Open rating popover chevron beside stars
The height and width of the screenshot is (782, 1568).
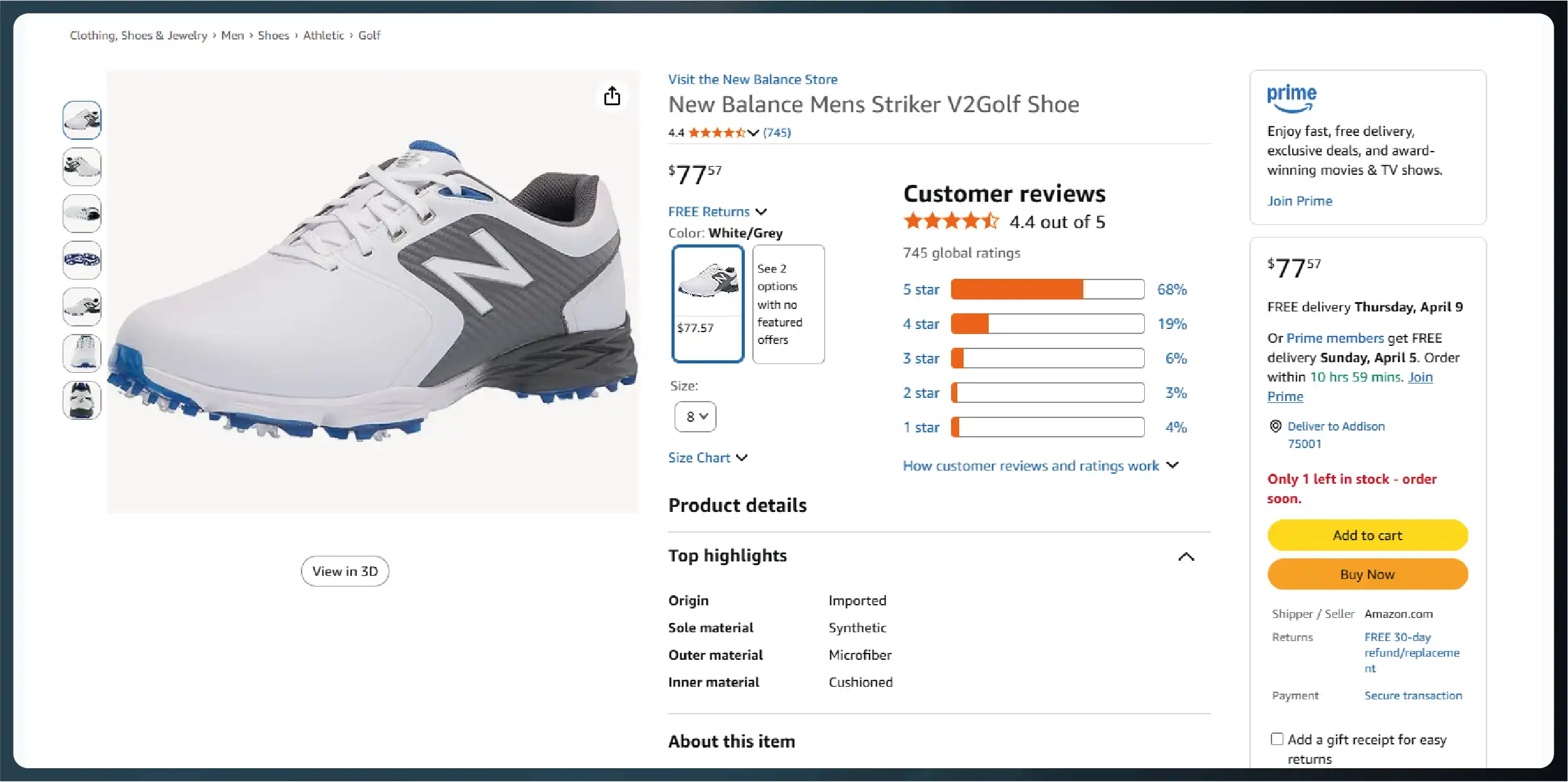[x=753, y=132]
